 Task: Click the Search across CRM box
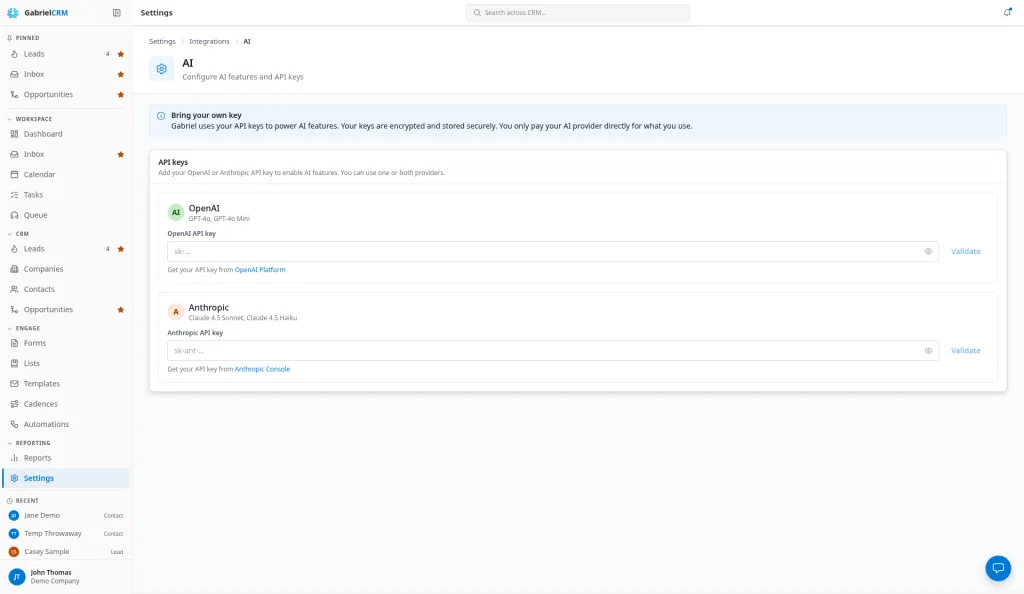coord(577,12)
